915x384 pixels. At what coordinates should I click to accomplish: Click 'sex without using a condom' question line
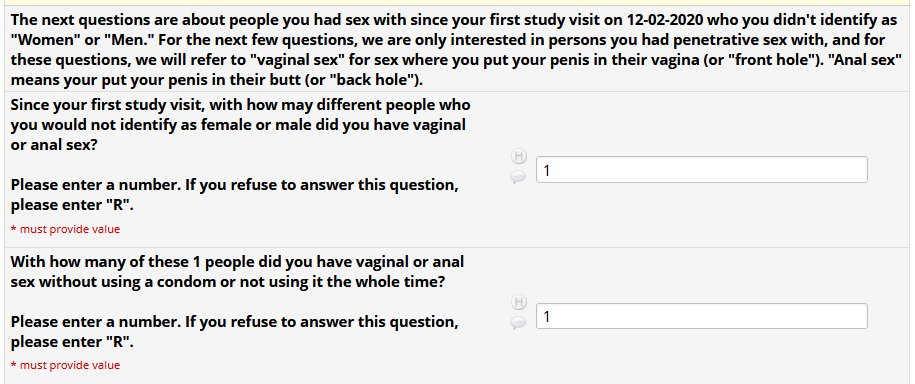[x=228, y=282]
